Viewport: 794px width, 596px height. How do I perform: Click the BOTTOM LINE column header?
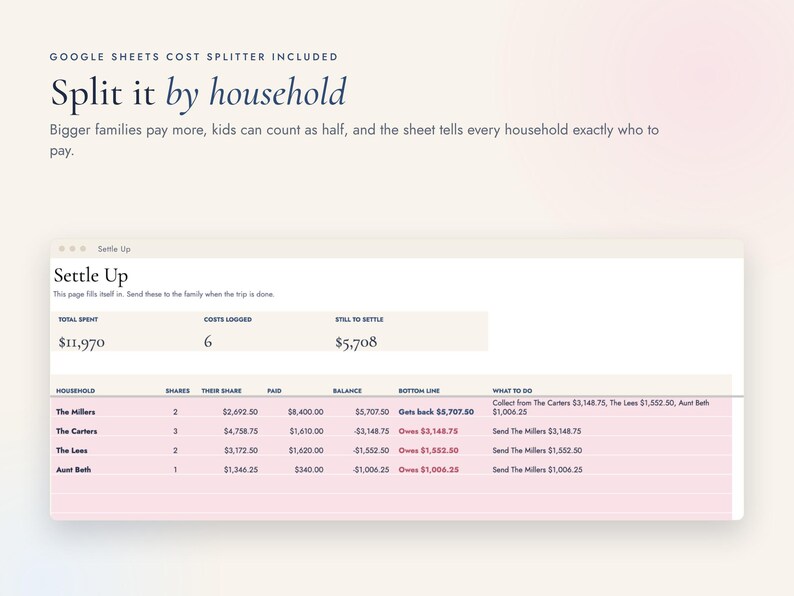pyautogui.click(x=419, y=391)
